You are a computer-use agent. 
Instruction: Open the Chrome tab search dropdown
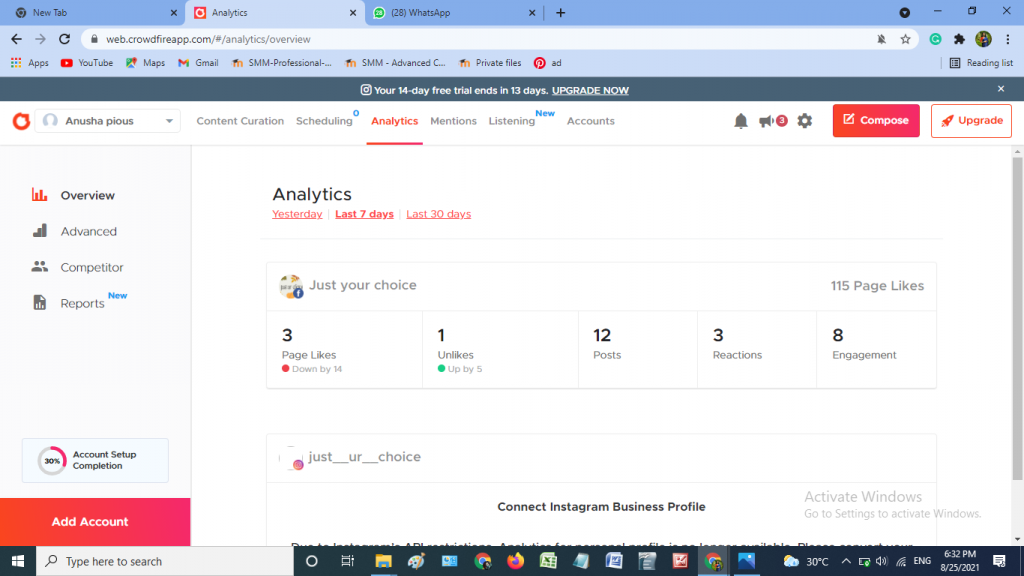(904, 12)
